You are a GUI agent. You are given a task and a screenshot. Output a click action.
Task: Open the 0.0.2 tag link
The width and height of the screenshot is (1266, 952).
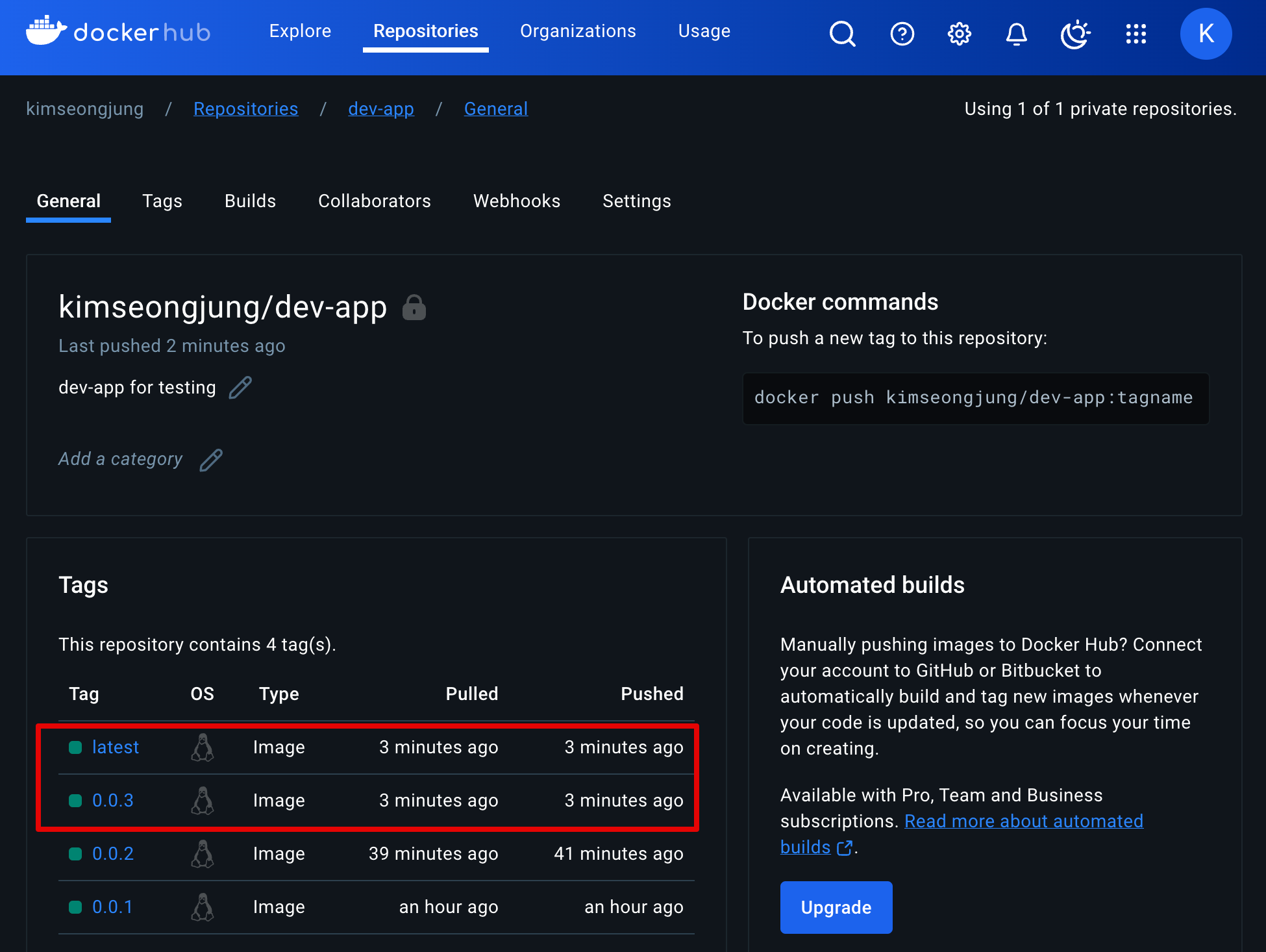tap(113, 854)
